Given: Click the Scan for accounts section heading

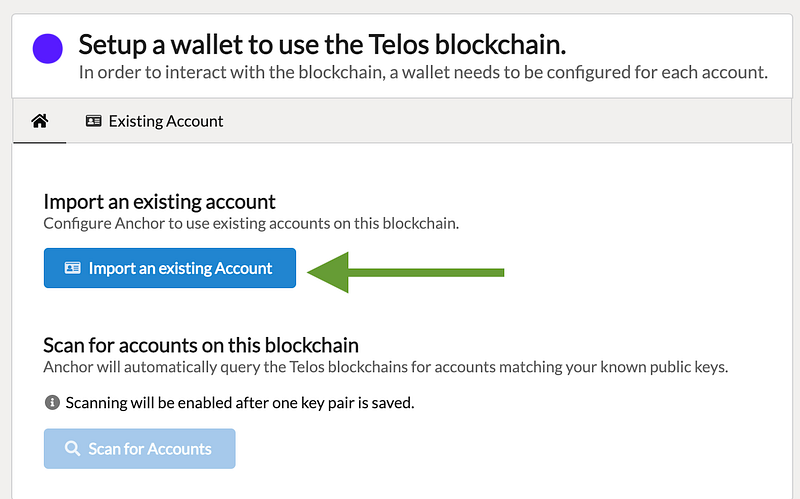Looking at the screenshot, I should coord(201,345).
